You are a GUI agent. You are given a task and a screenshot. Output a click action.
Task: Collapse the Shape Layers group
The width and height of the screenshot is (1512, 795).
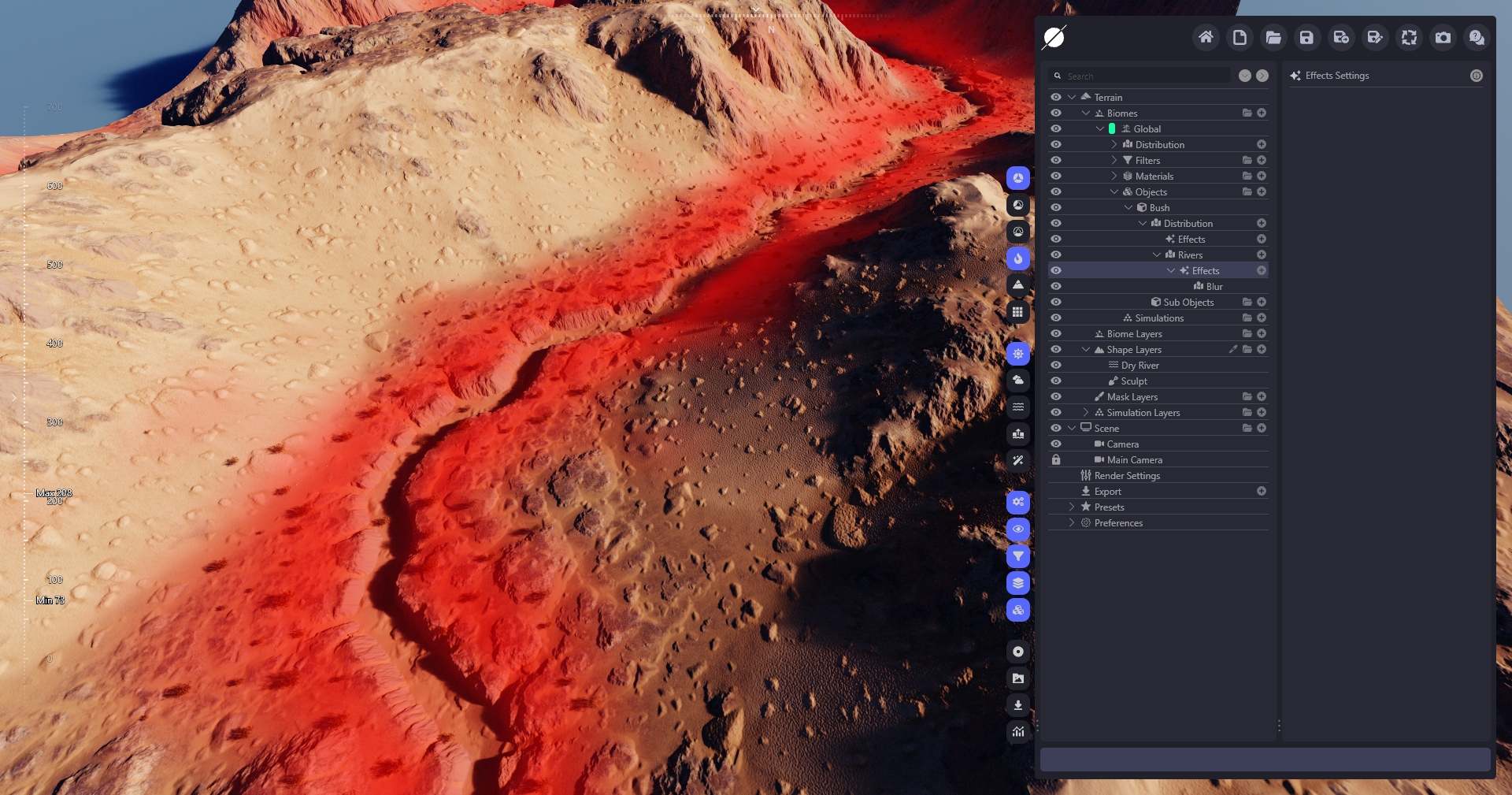tap(1086, 349)
